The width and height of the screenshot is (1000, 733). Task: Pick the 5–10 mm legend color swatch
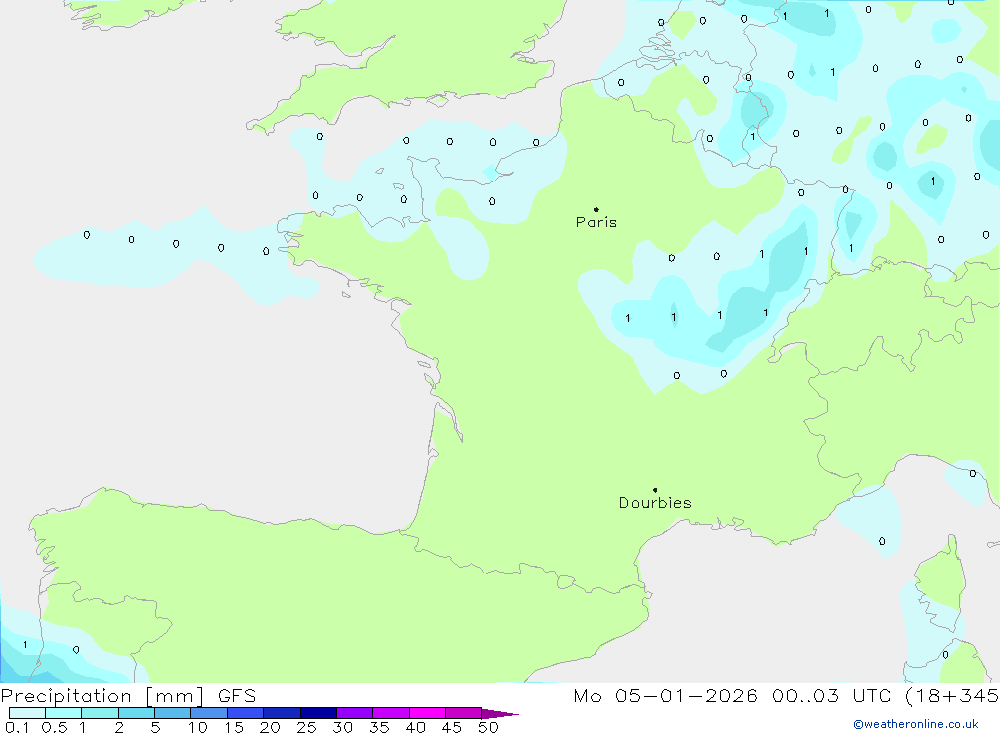click(173, 713)
